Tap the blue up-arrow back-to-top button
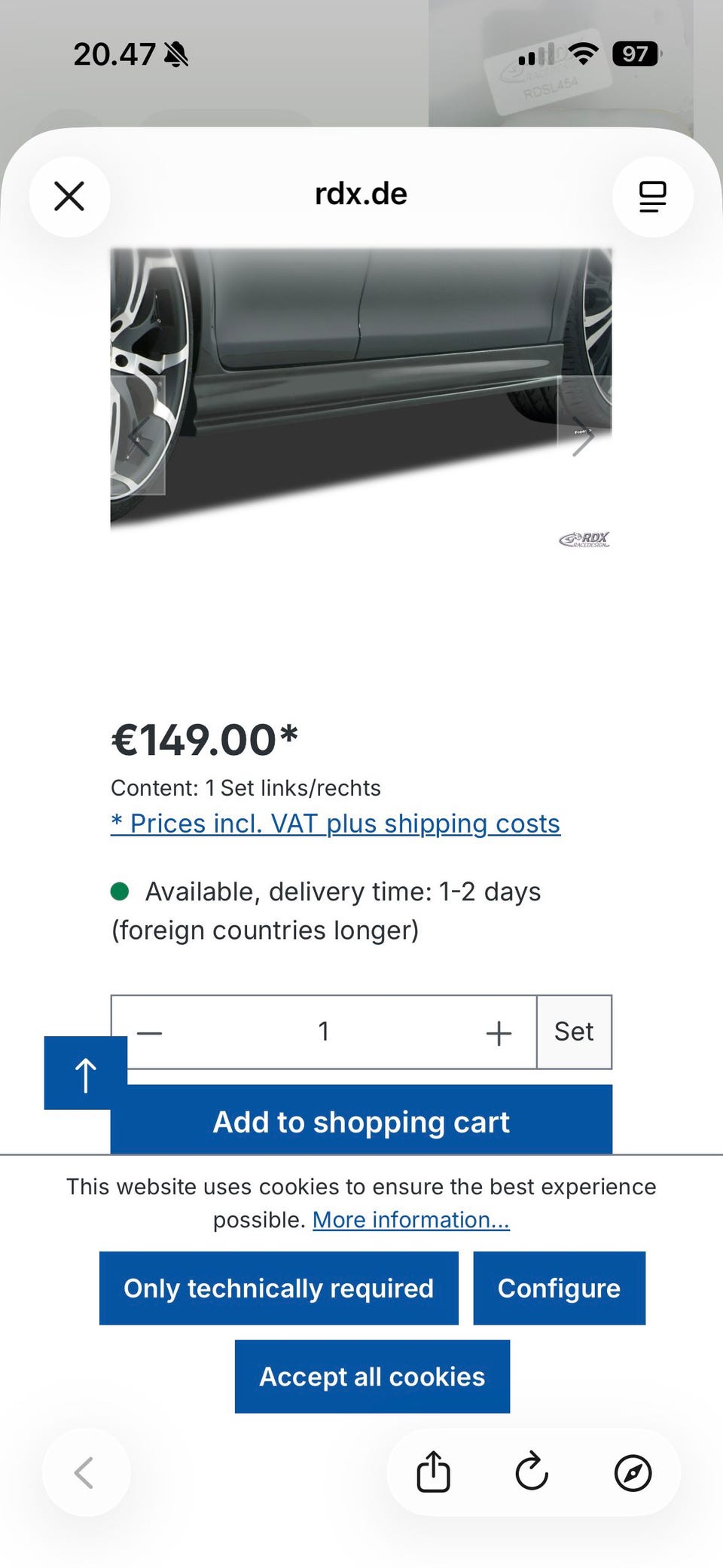Screen dimensions: 723x1568 (x=86, y=1073)
